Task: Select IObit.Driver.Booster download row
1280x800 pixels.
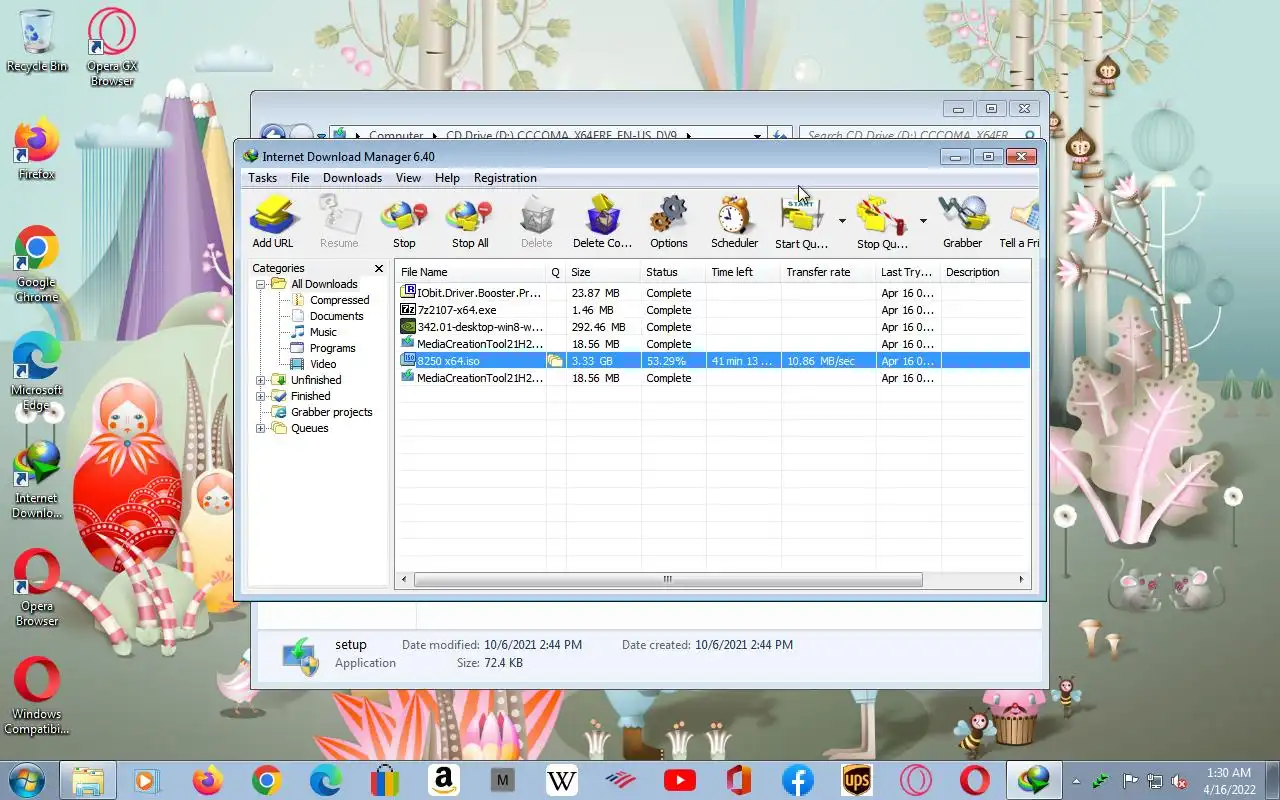Action: pos(713,293)
